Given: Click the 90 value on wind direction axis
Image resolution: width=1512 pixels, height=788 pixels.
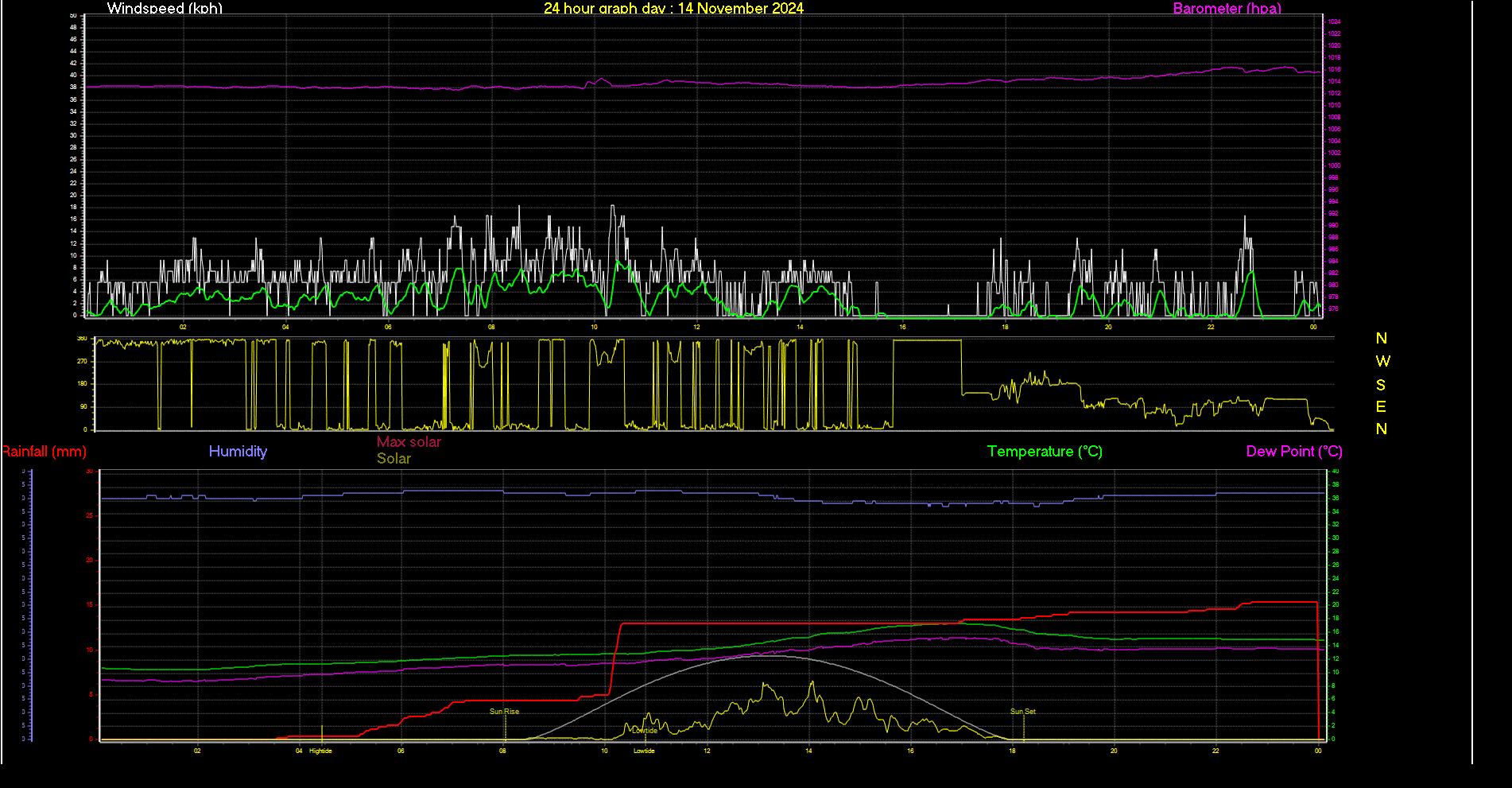Looking at the screenshot, I should (x=83, y=406).
